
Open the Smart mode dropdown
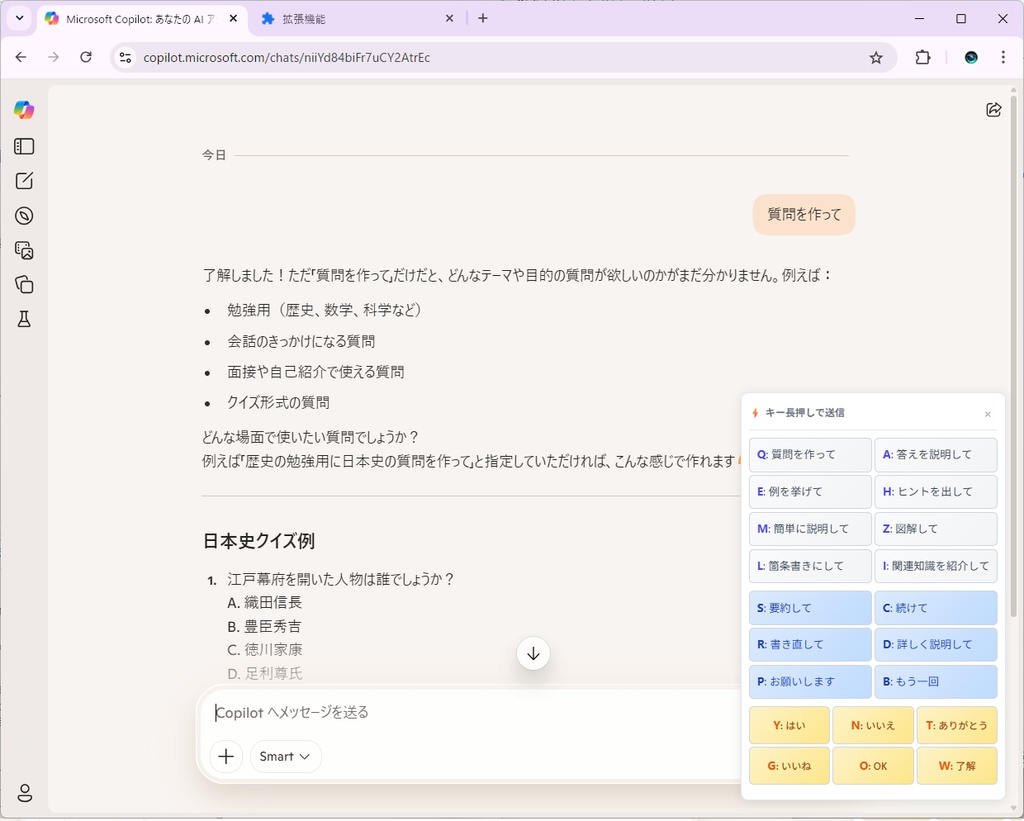(x=285, y=756)
